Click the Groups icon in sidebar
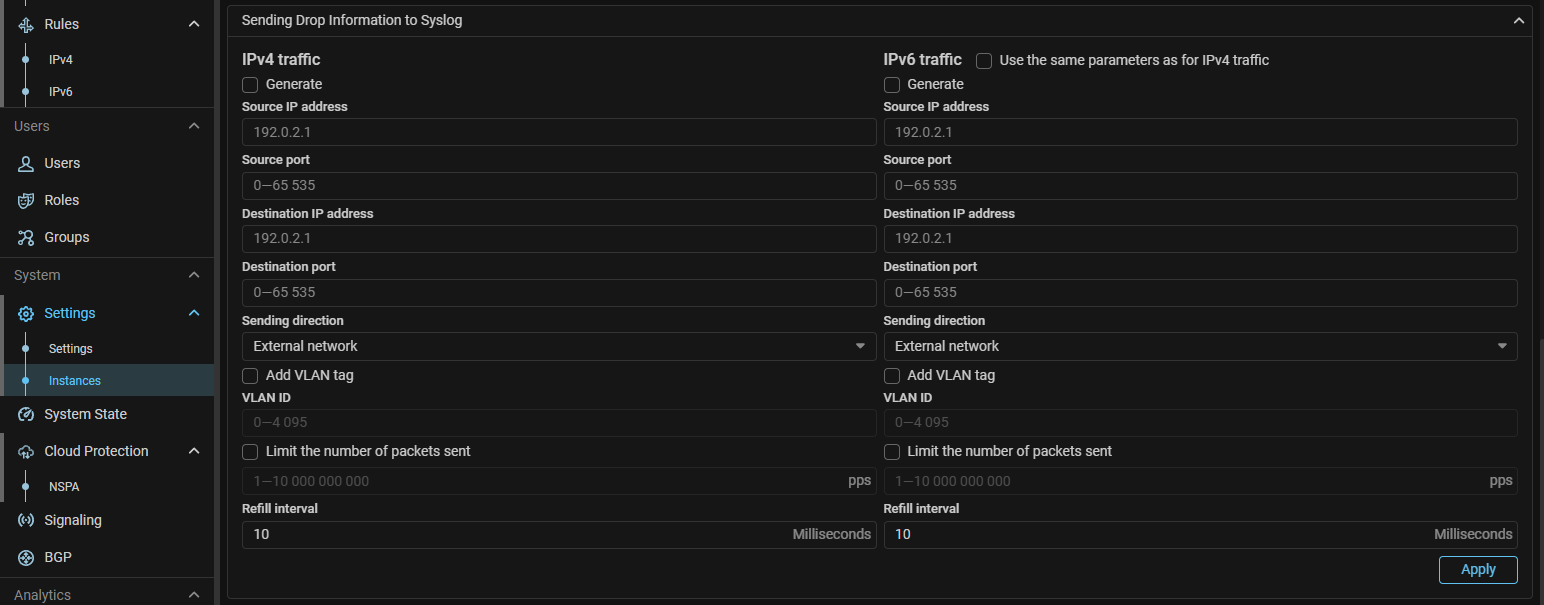Image resolution: width=1544 pixels, height=605 pixels. click(x=27, y=237)
